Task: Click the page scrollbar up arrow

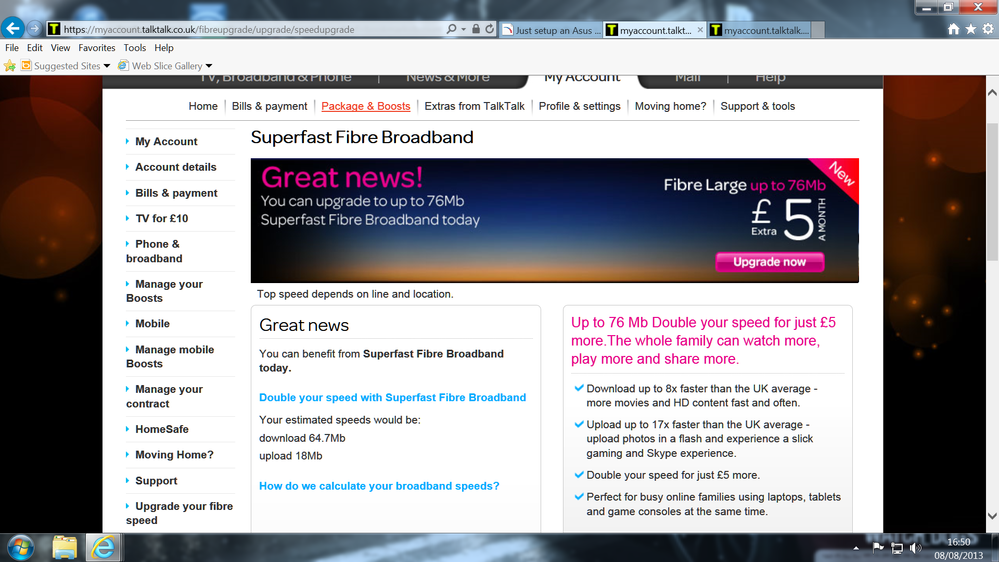Action: [993, 92]
